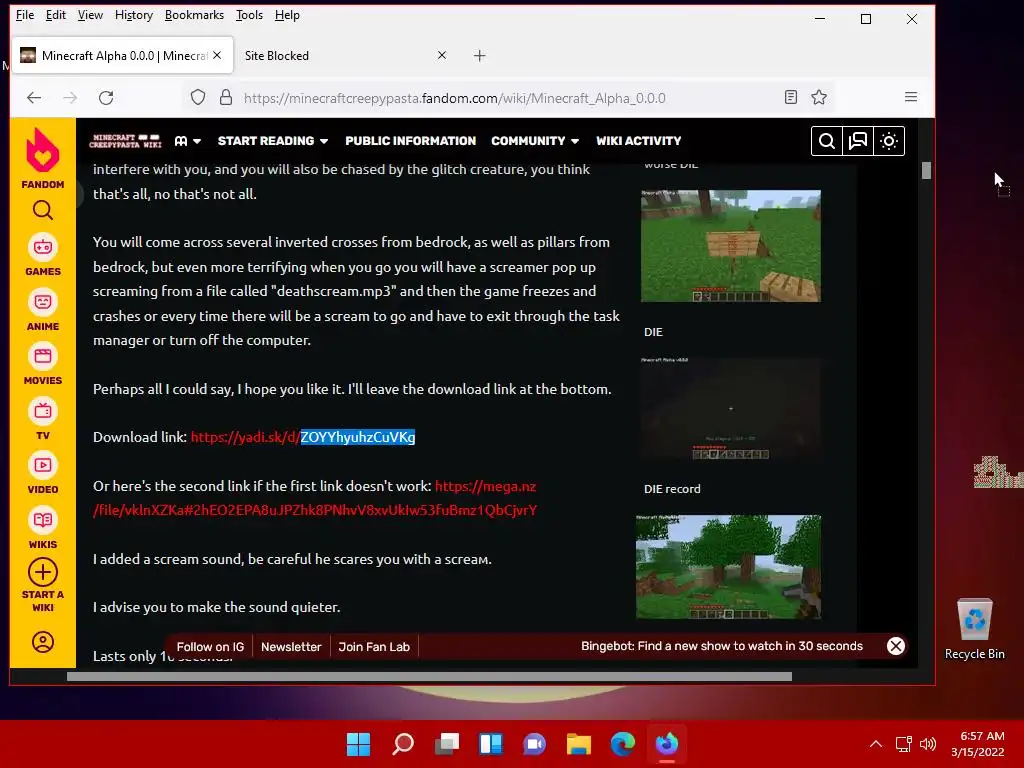Screen dimensions: 1024x768
Task: Go back with the browser back arrow
Action: (34, 98)
